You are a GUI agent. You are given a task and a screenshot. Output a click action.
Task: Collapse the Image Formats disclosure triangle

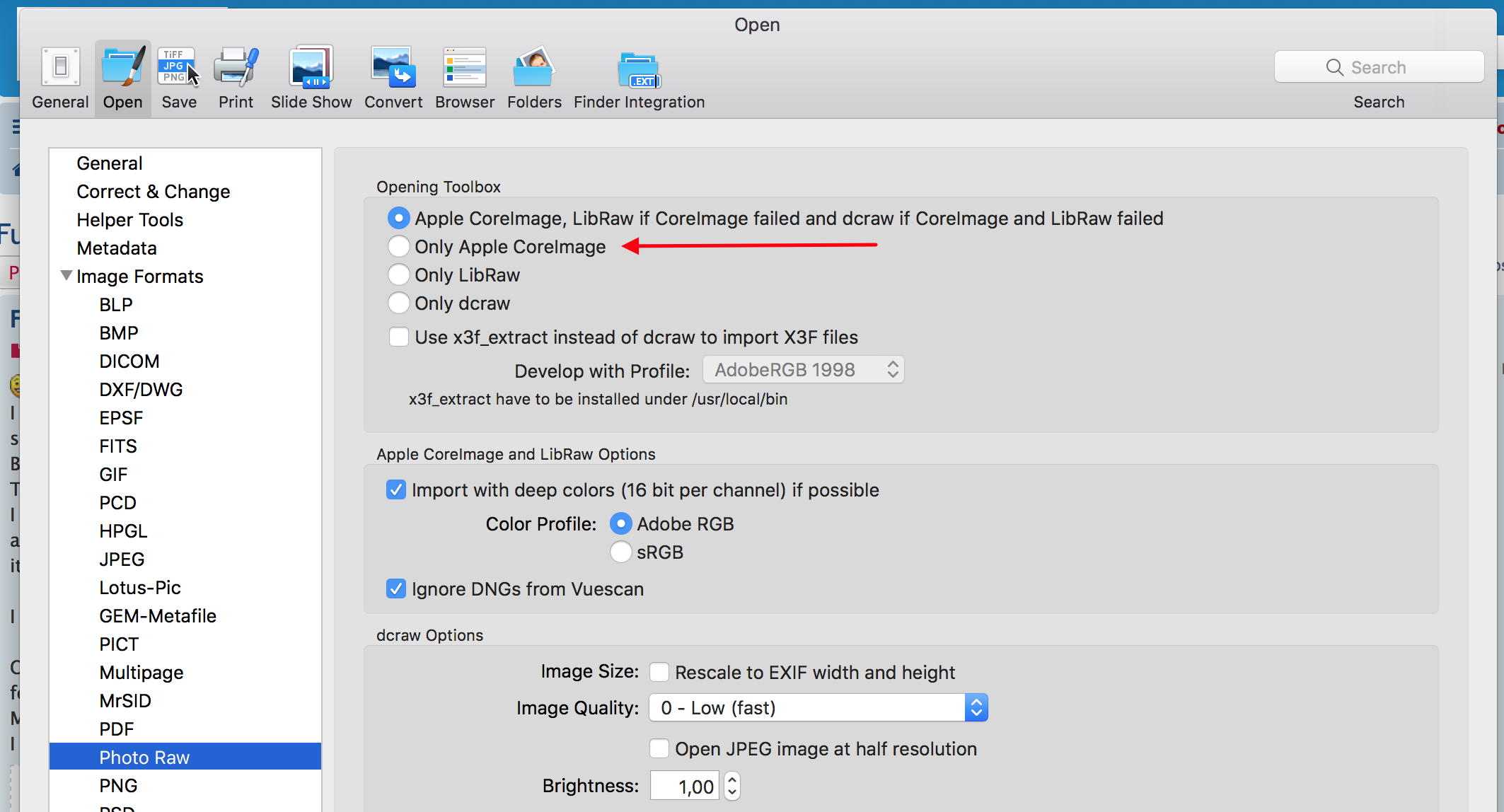(x=66, y=276)
